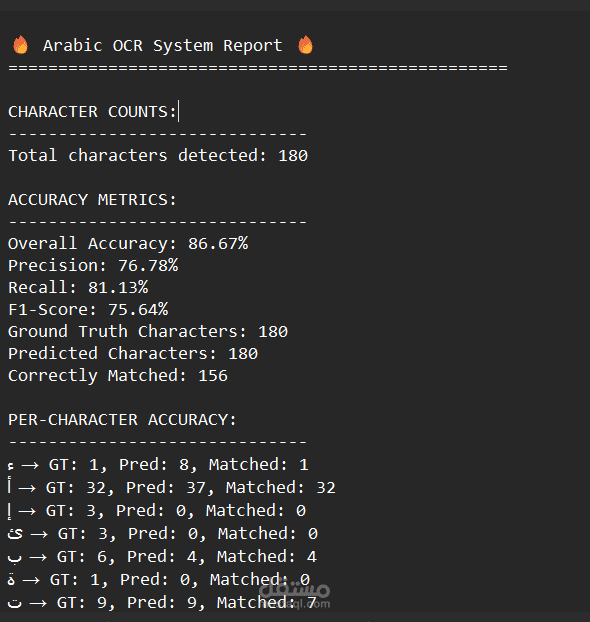590x622 pixels.
Task: Click the Predicted Characters 180 line
Action: click(133, 353)
